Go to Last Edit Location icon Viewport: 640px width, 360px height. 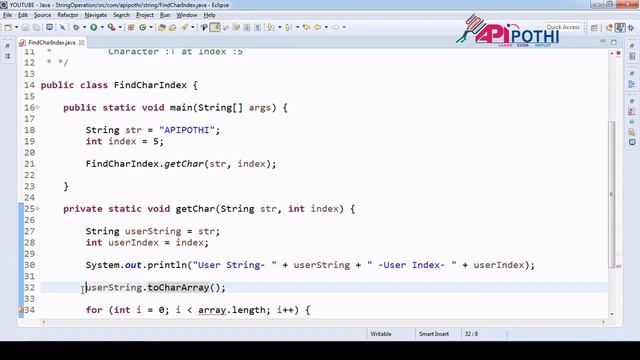(307, 27)
